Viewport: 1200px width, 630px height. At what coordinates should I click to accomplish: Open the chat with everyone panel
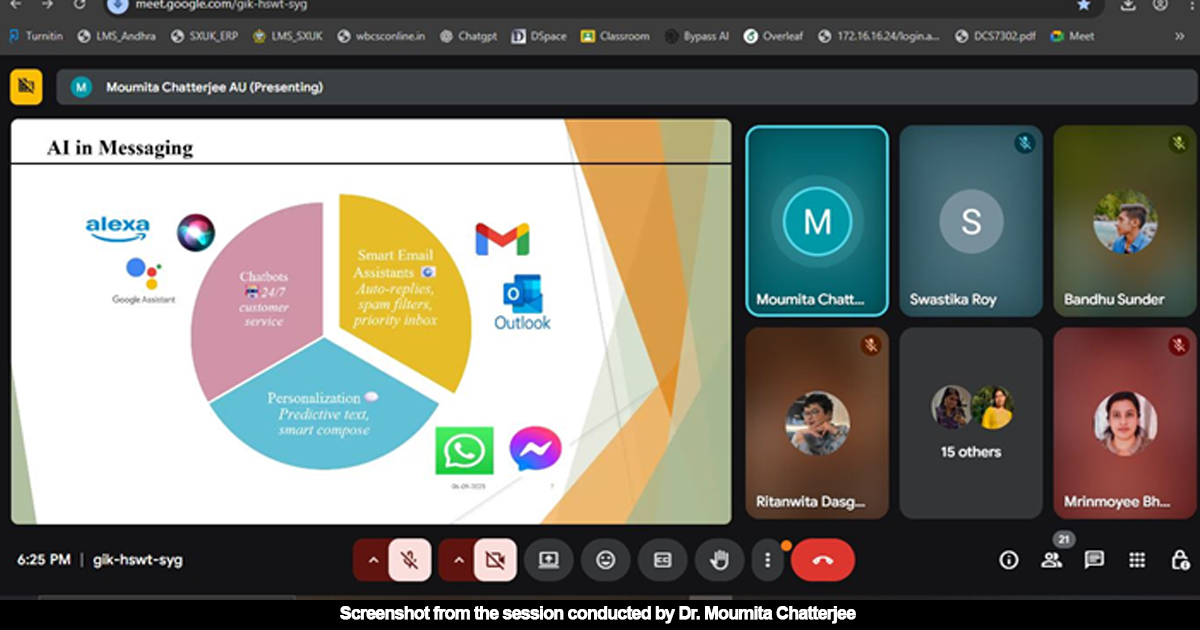pyautogui.click(x=1094, y=560)
